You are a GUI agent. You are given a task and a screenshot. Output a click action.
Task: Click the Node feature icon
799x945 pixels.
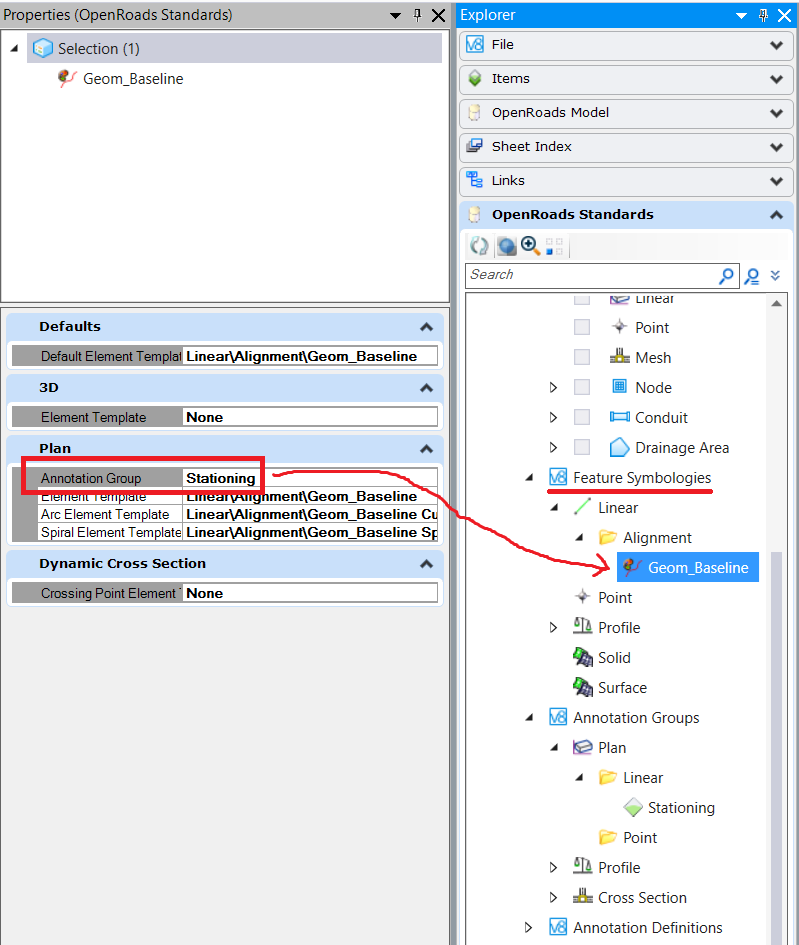(619, 386)
